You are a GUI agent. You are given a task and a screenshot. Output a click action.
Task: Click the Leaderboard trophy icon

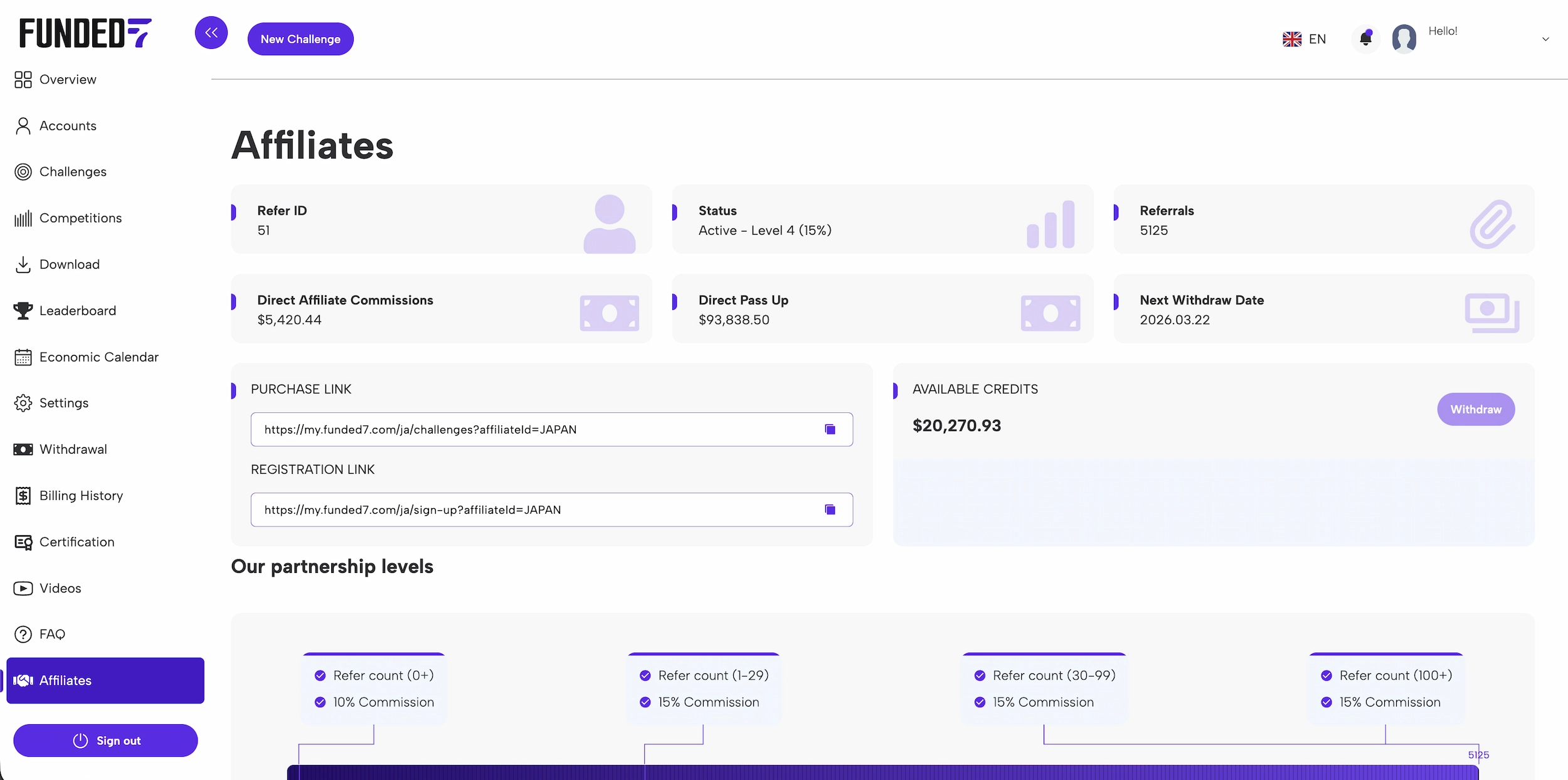tap(23, 311)
